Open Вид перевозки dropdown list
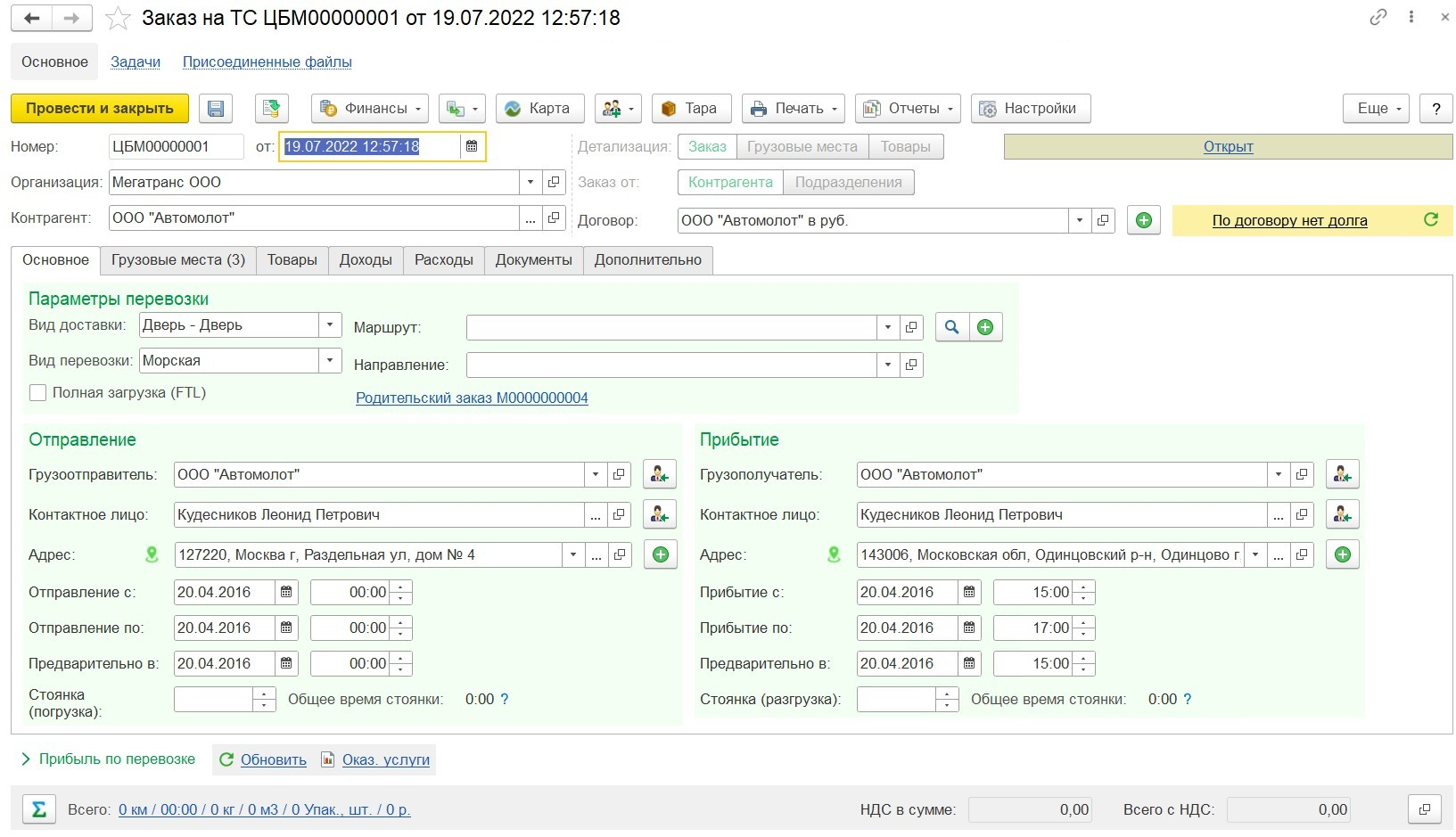Image resolution: width=1456 pixels, height=837 pixels. pos(330,361)
